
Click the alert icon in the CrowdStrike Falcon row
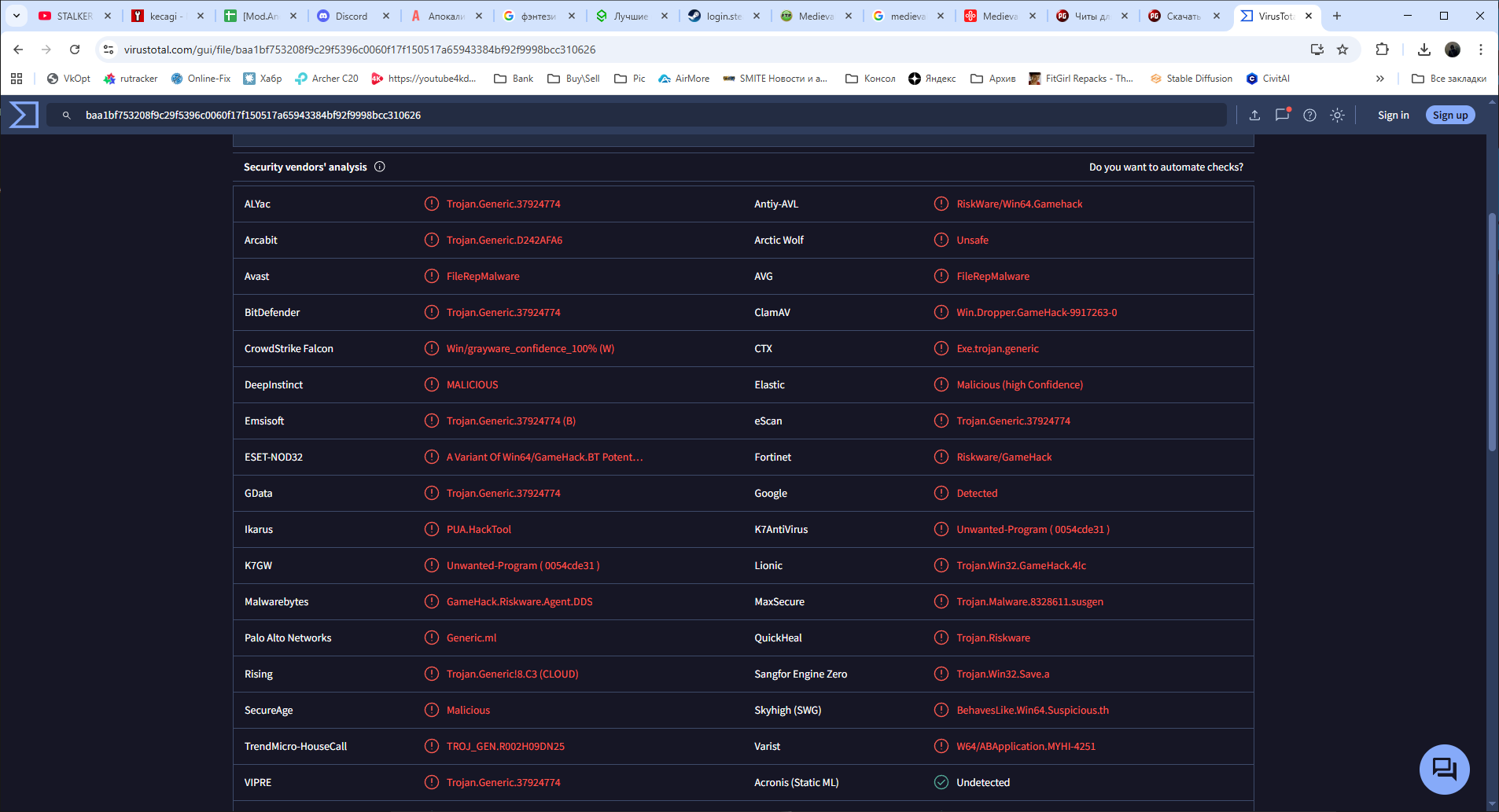(x=432, y=348)
